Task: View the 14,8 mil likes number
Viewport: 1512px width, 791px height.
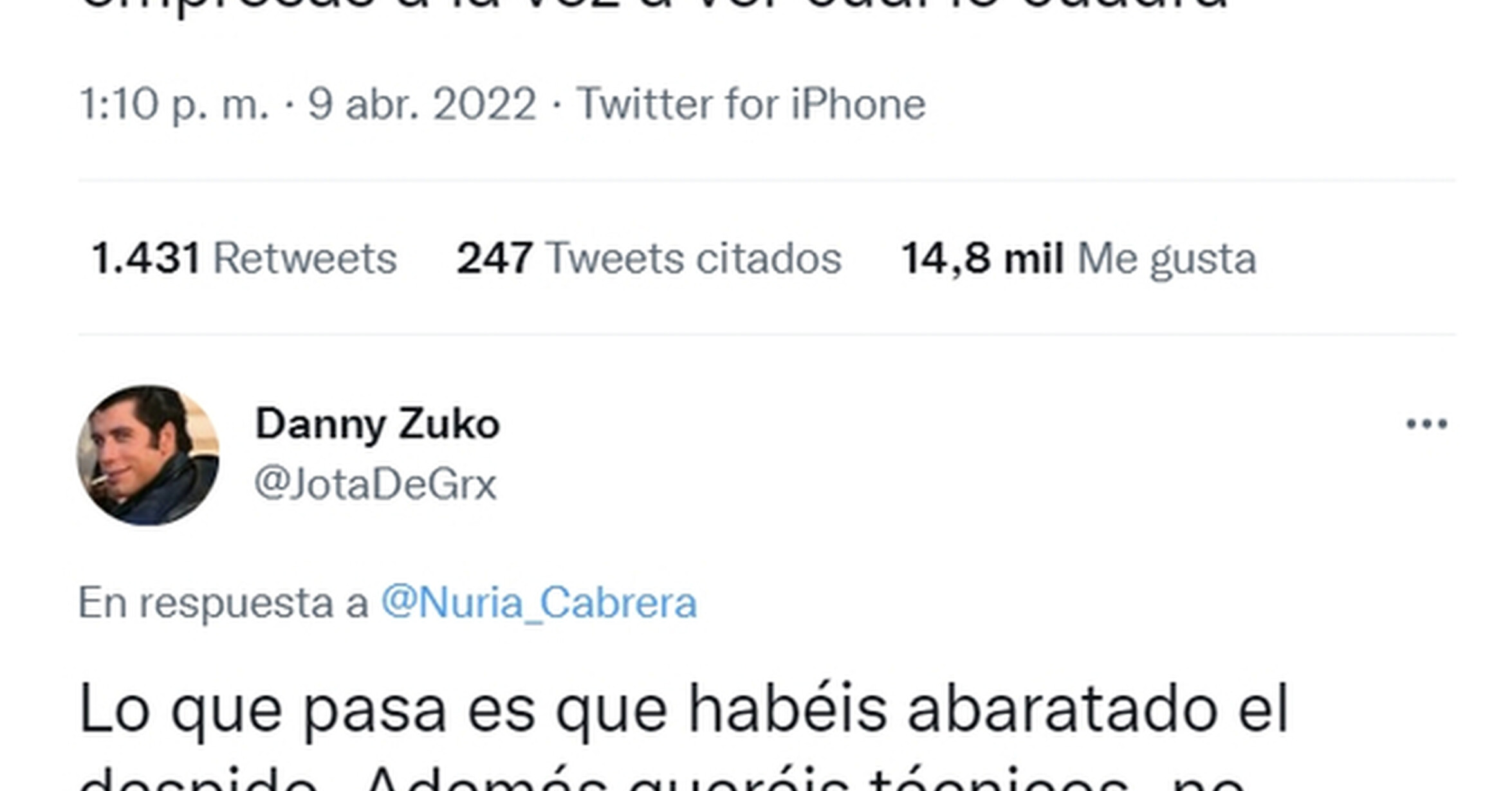Action: (982, 259)
